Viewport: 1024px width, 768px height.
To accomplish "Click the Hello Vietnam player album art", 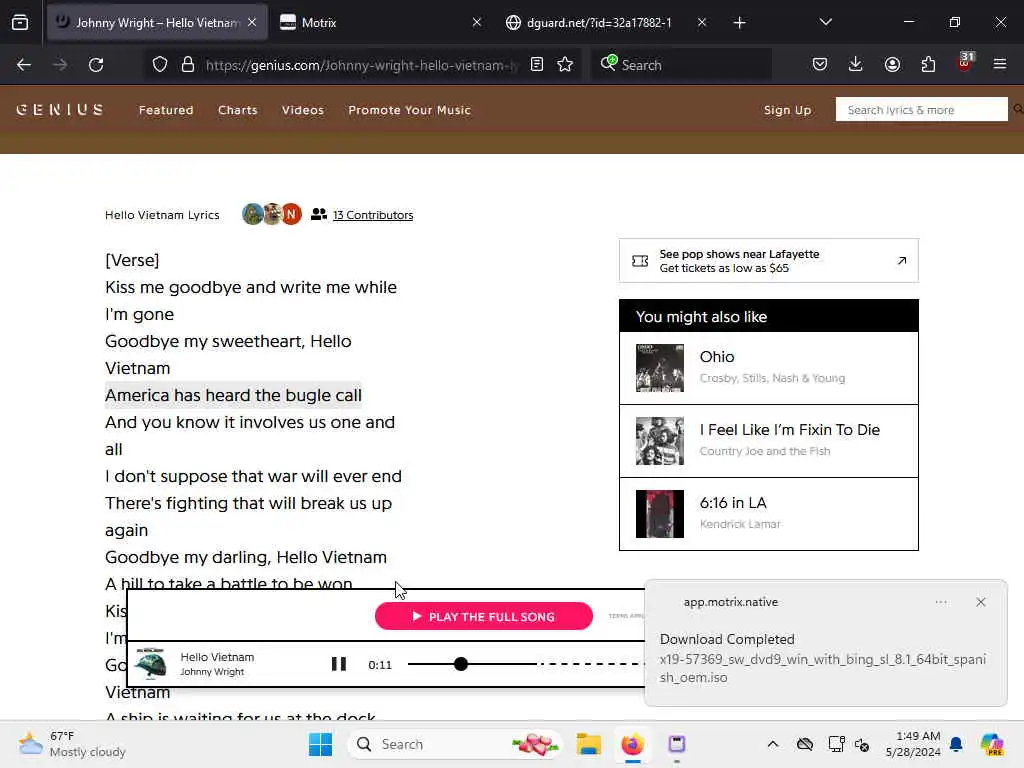I will click(150, 664).
